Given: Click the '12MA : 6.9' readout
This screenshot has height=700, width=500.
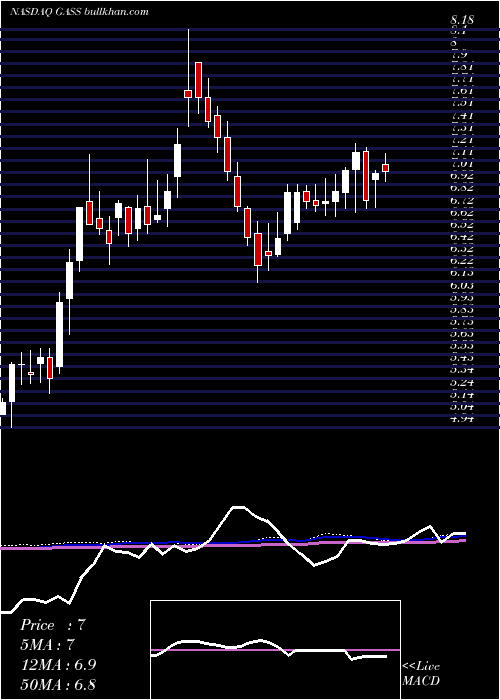Looking at the screenshot, I should [x=58, y=665].
